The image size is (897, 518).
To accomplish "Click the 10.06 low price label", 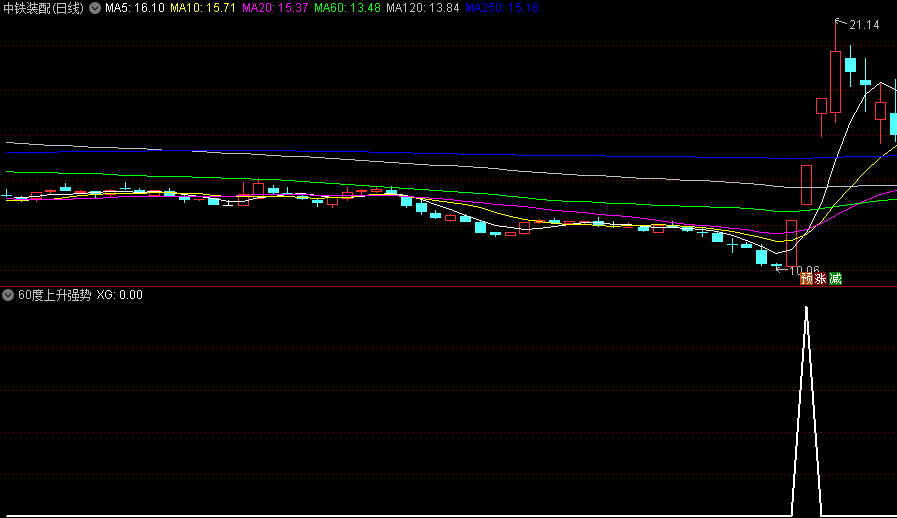I will click(x=805, y=269).
